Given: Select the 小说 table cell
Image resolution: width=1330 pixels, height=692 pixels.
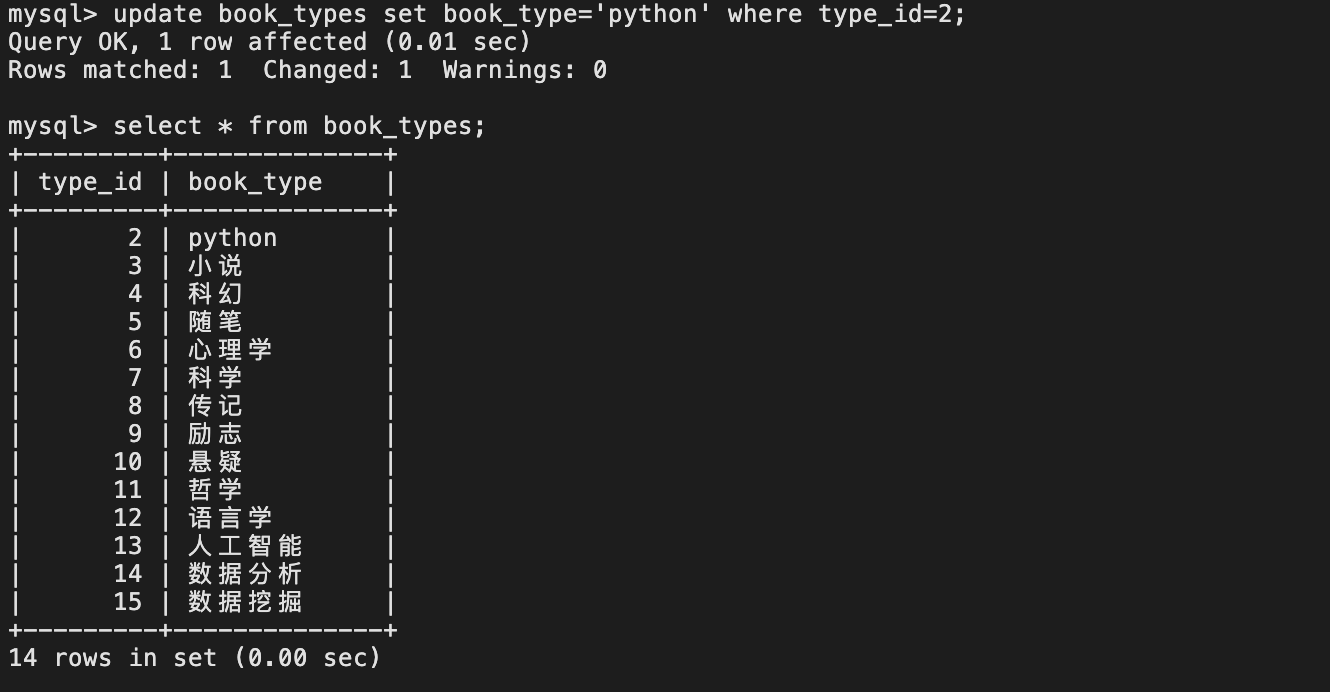Looking at the screenshot, I should tap(215, 266).
